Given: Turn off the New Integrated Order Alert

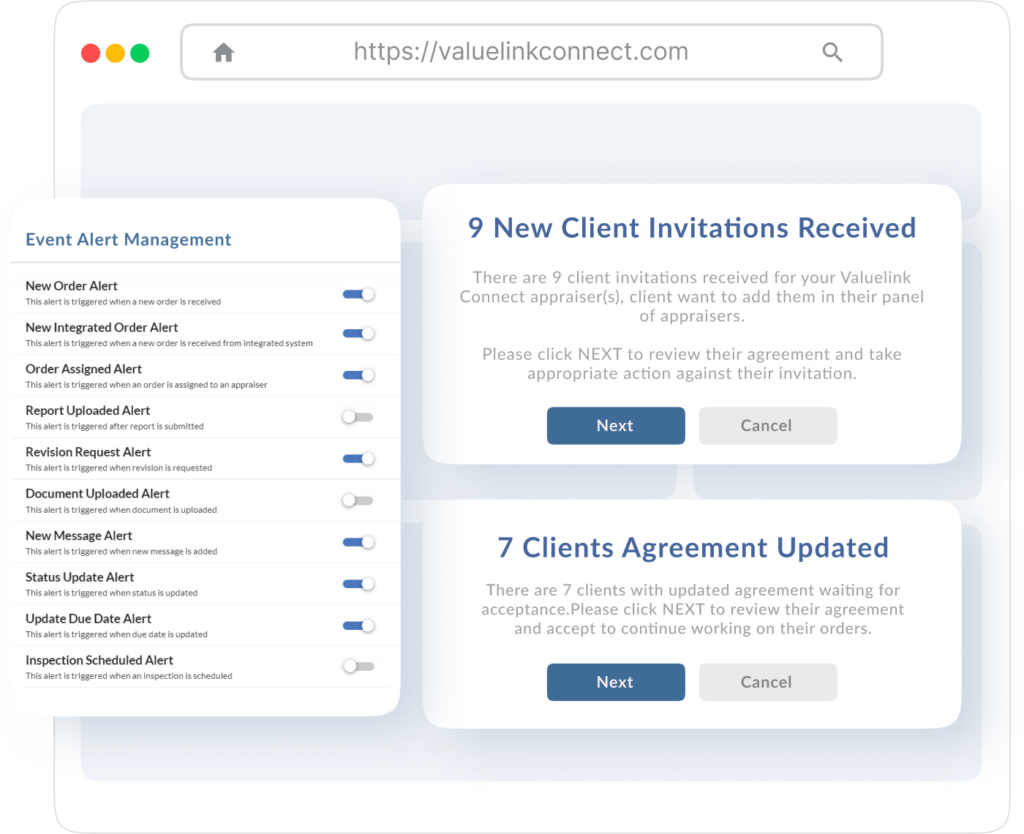Looking at the screenshot, I should click(357, 335).
